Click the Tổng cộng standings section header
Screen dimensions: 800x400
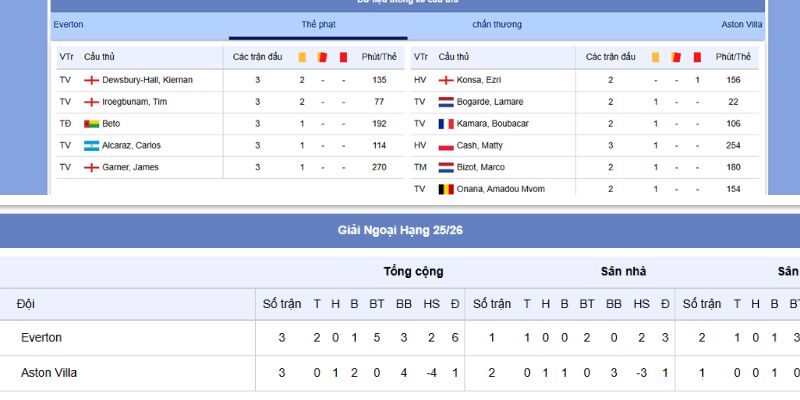pos(413,271)
